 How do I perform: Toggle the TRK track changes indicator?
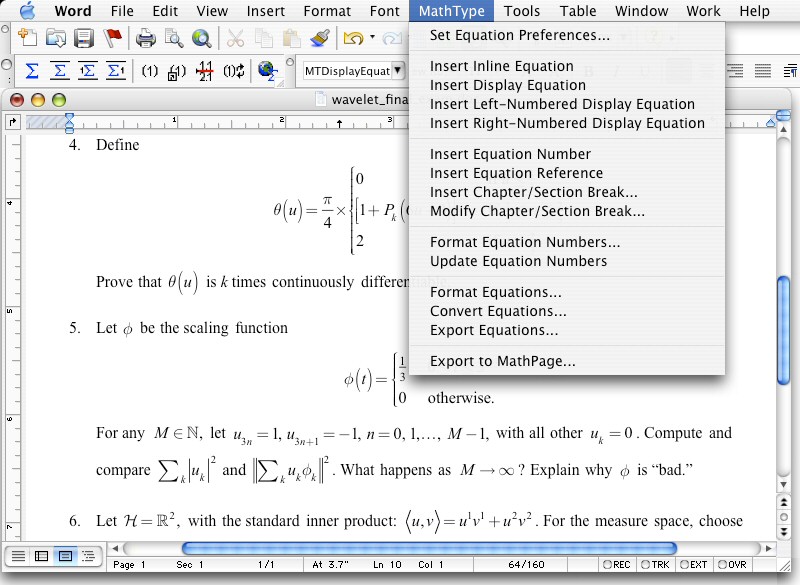coord(655,565)
